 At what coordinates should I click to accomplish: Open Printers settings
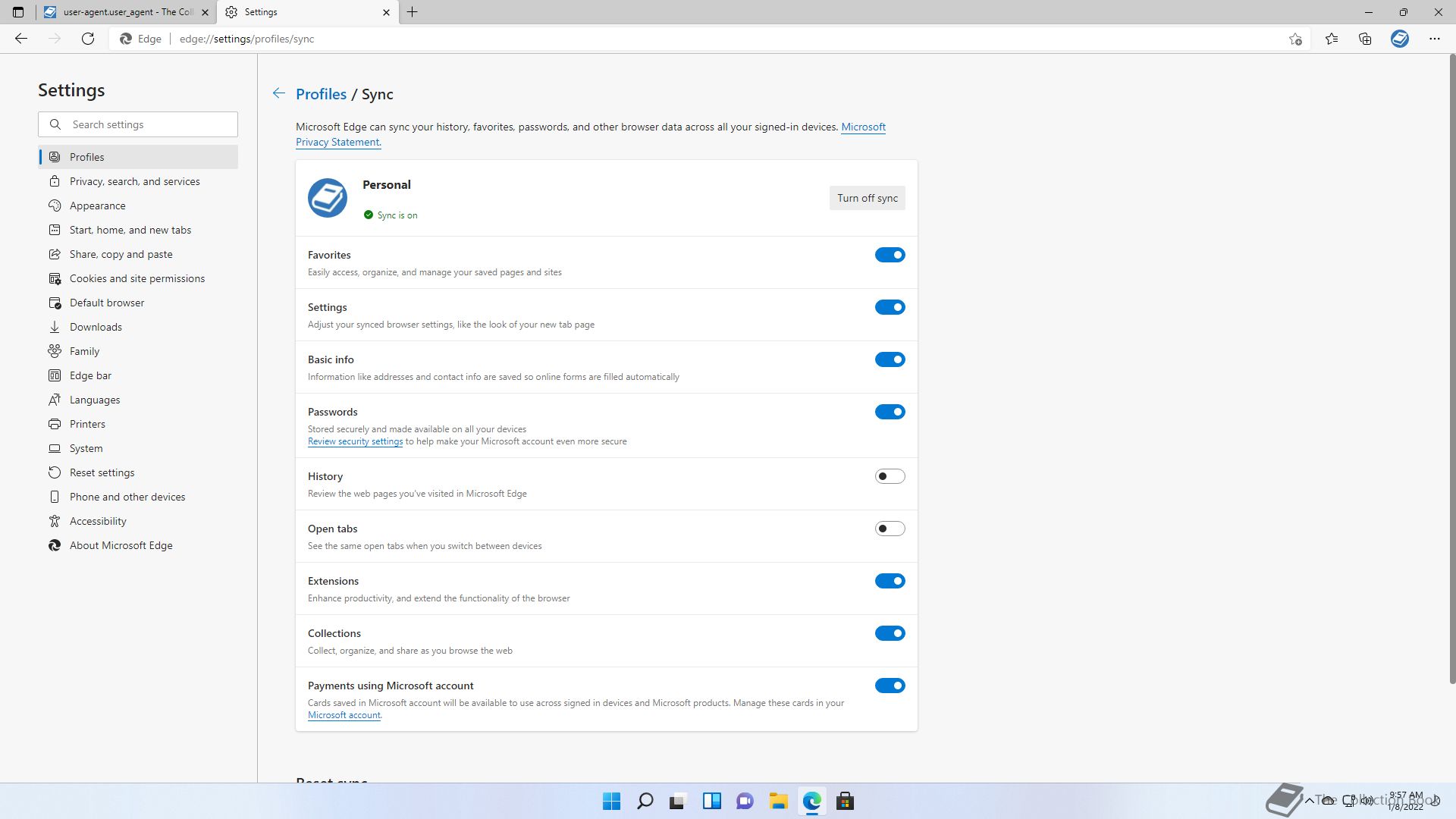(138, 424)
